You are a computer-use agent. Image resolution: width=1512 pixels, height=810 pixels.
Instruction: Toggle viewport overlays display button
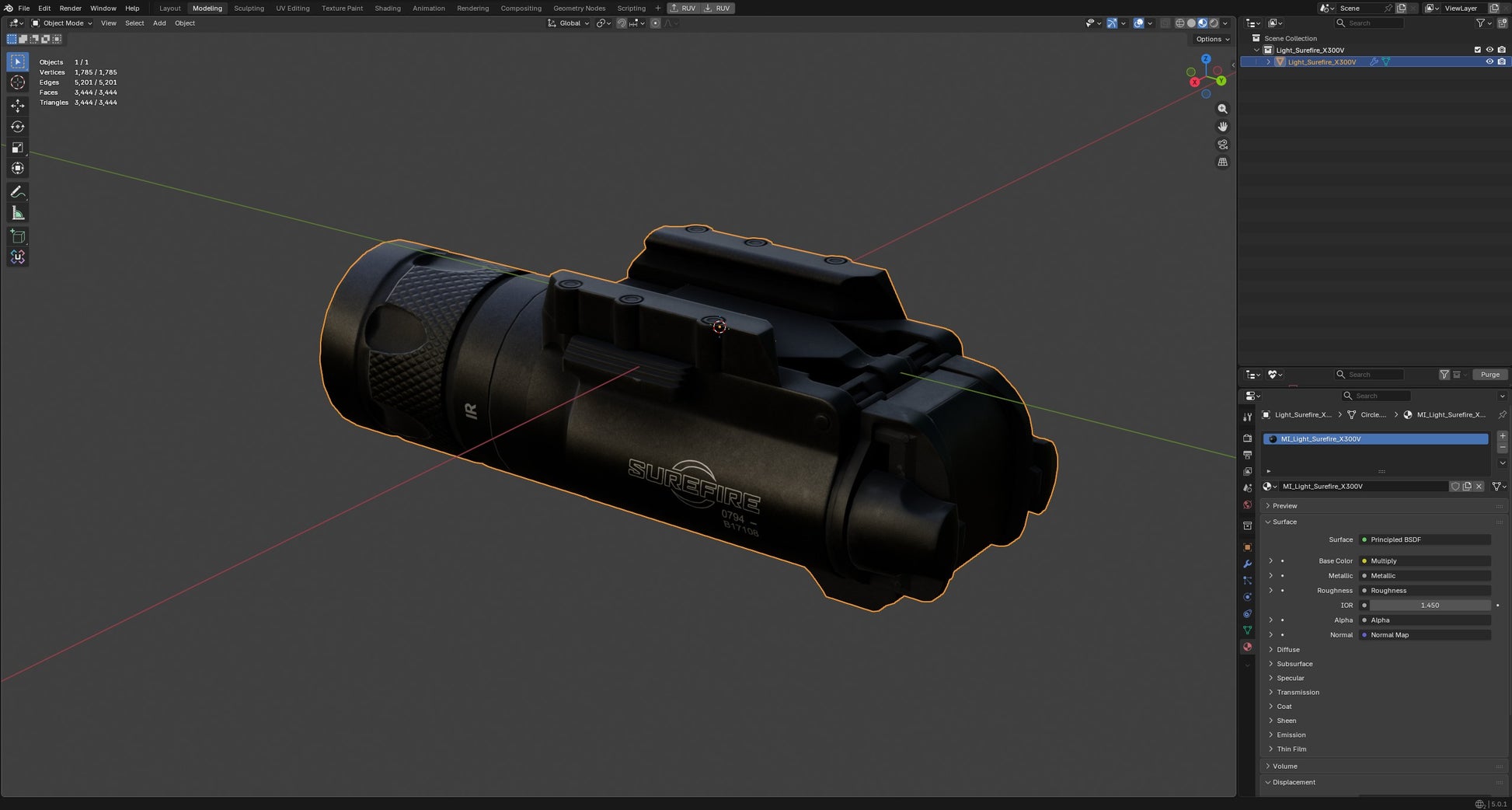coord(1138,23)
